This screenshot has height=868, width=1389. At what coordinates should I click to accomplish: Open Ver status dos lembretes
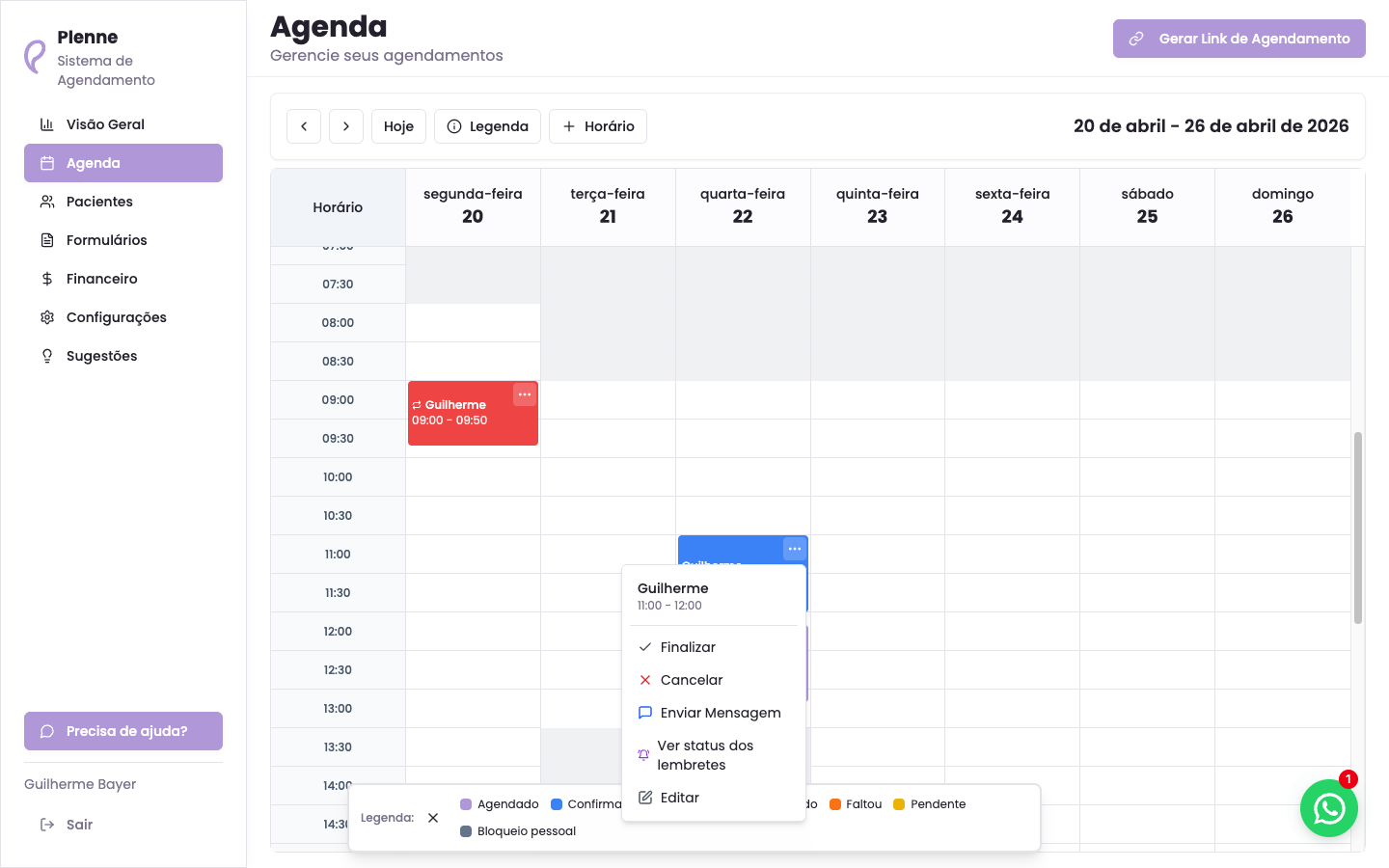(x=704, y=755)
